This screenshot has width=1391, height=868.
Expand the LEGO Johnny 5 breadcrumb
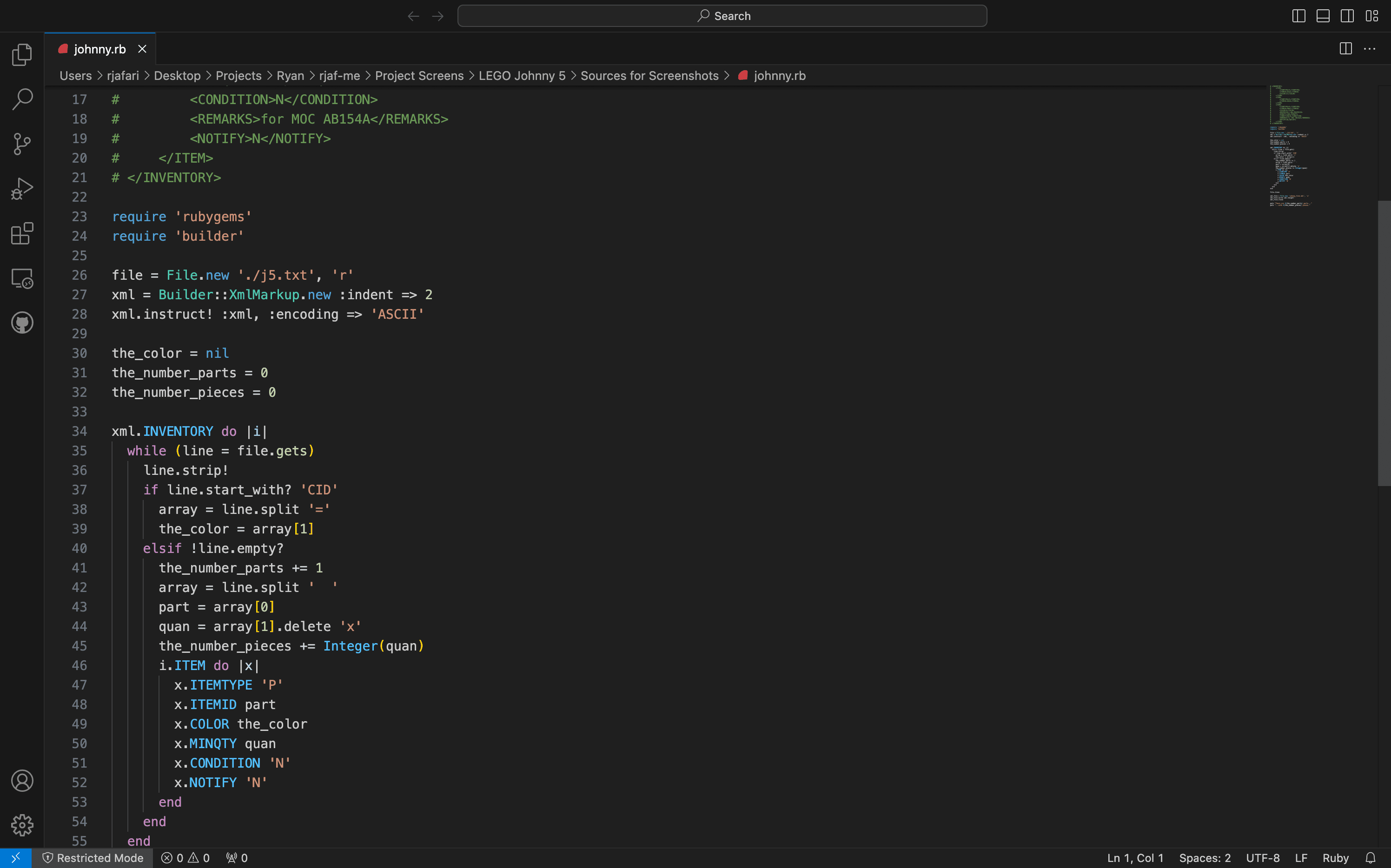(521, 75)
